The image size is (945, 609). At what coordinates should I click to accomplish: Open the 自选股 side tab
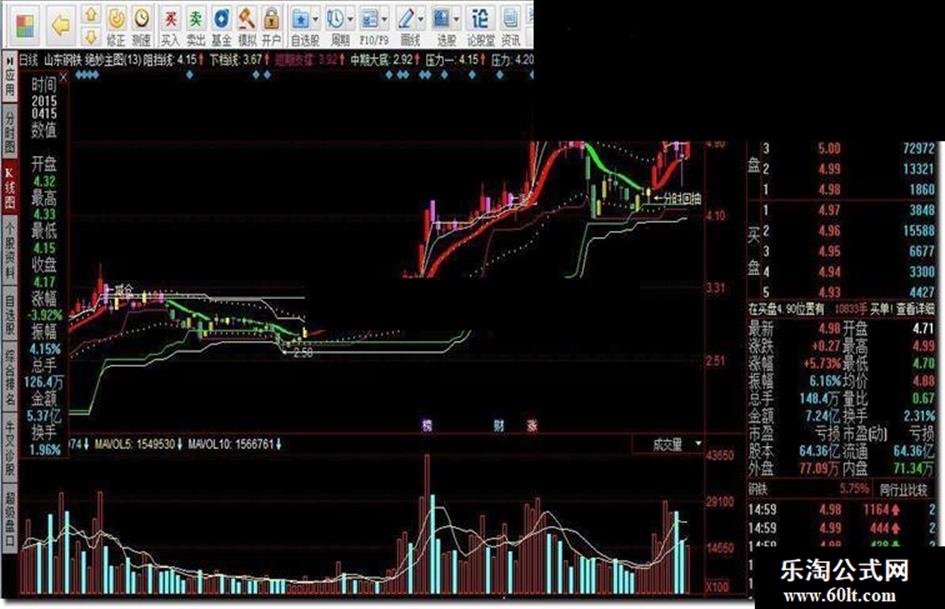point(10,314)
